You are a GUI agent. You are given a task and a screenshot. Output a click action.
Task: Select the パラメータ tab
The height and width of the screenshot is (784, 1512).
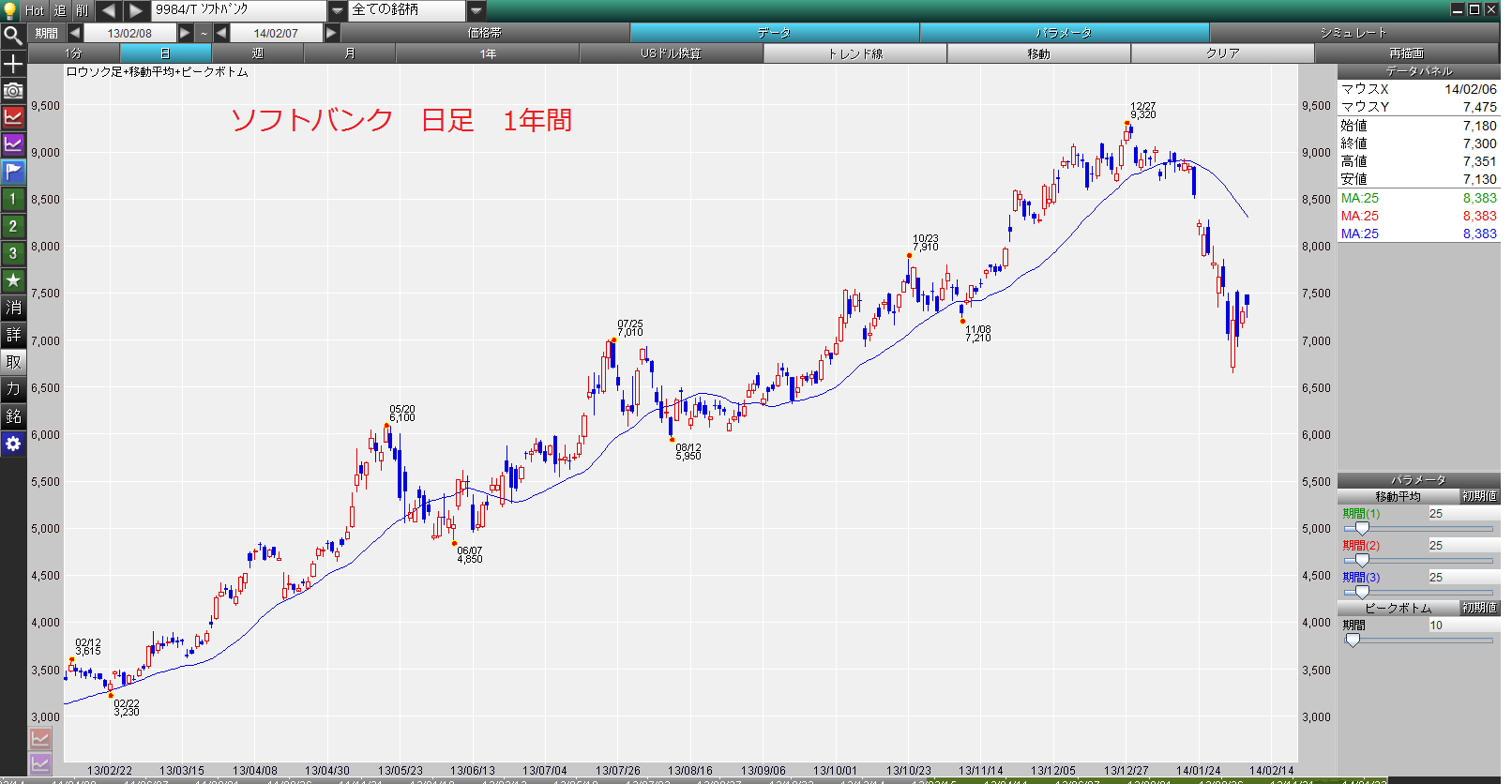[x=1065, y=33]
